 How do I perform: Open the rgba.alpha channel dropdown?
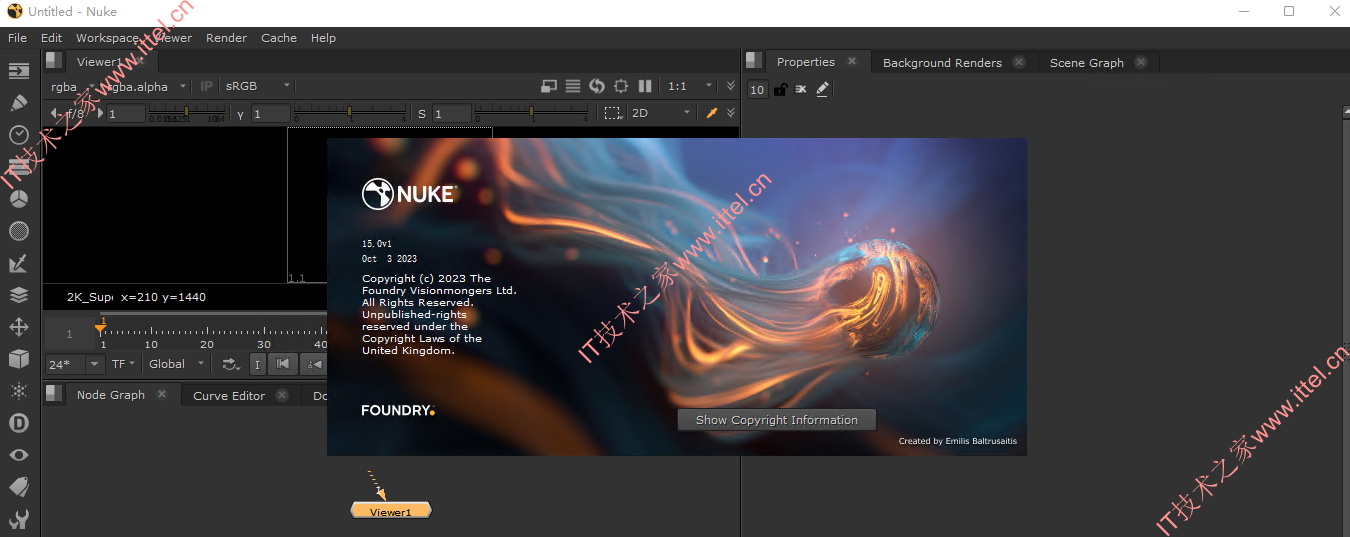[145, 86]
